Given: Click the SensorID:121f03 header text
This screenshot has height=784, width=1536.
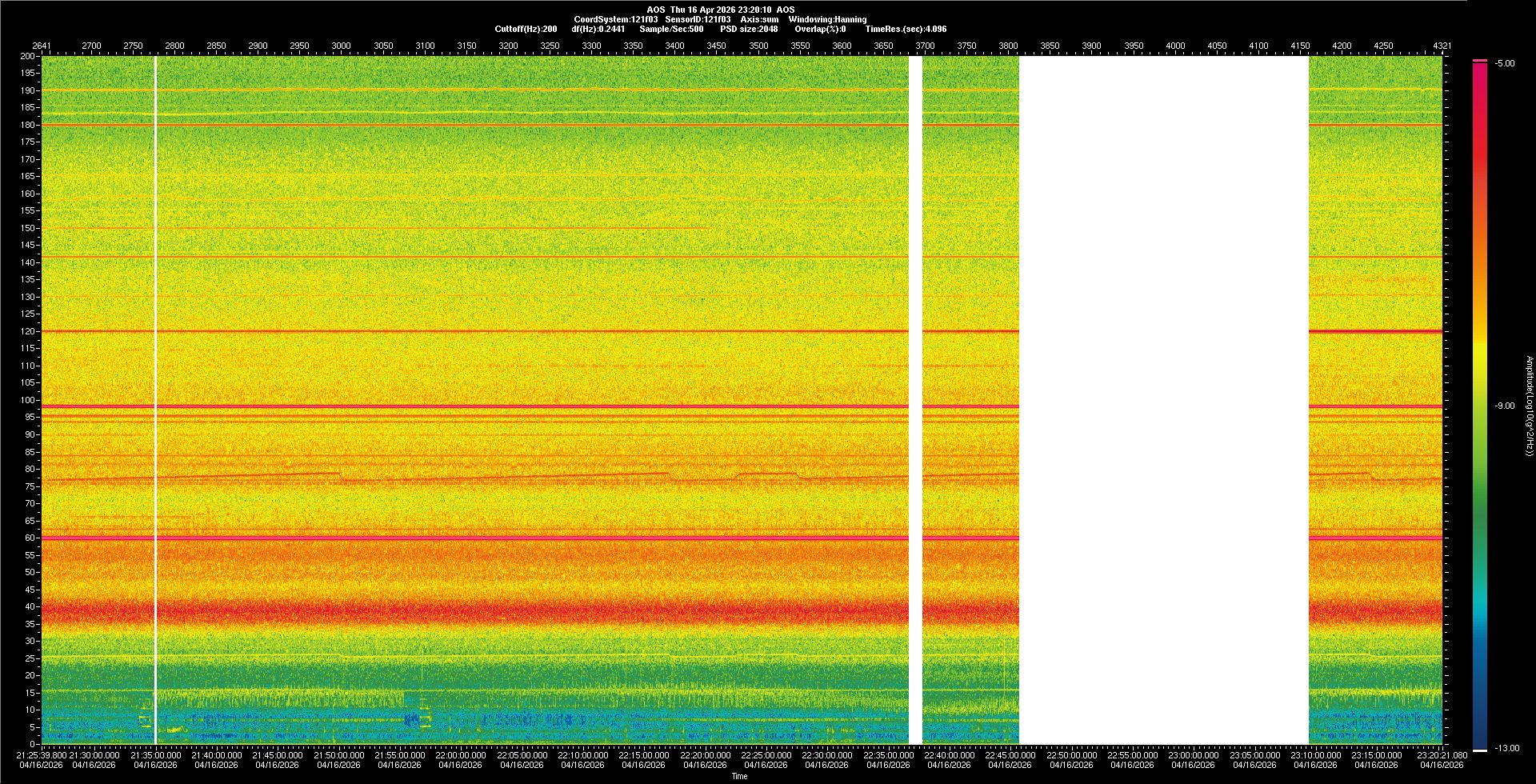Looking at the screenshot, I should [x=698, y=19].
